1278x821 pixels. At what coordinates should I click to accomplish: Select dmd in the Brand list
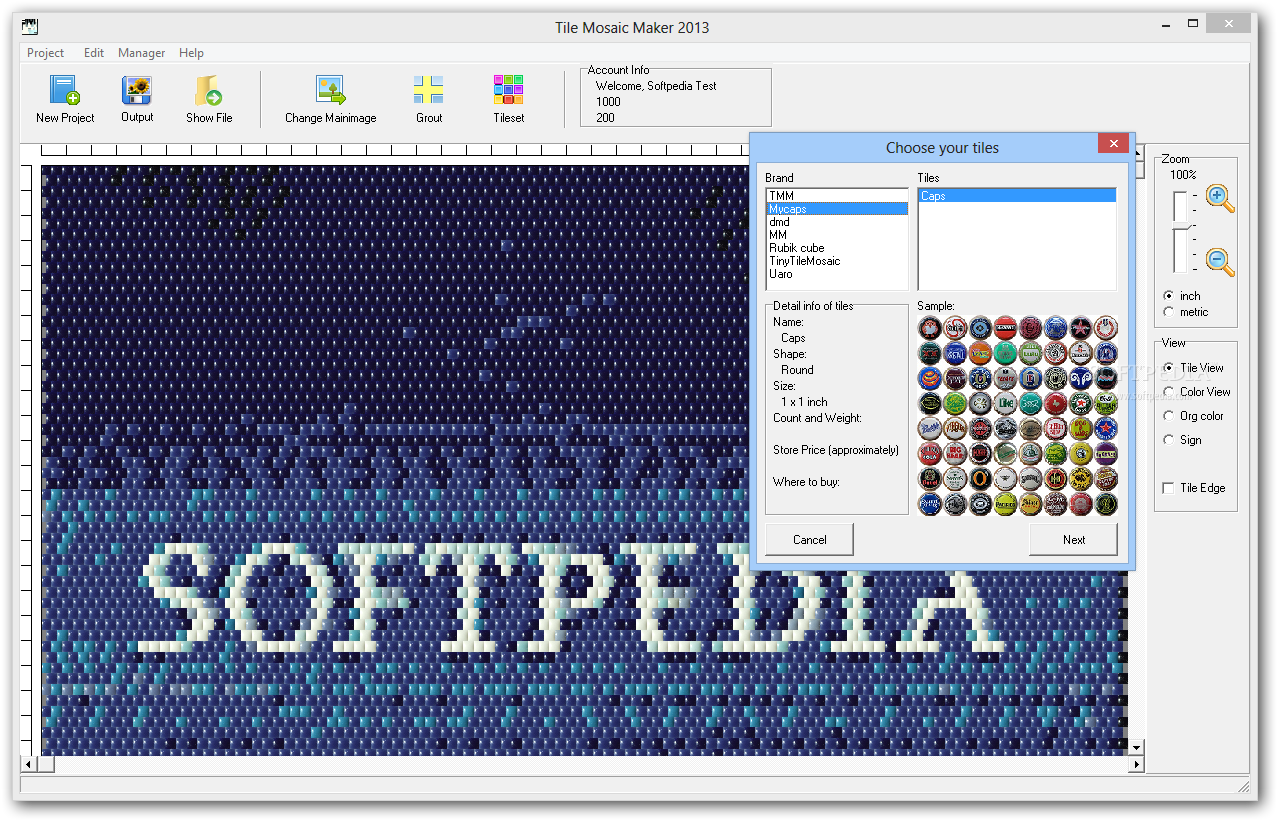click(837, 222)
